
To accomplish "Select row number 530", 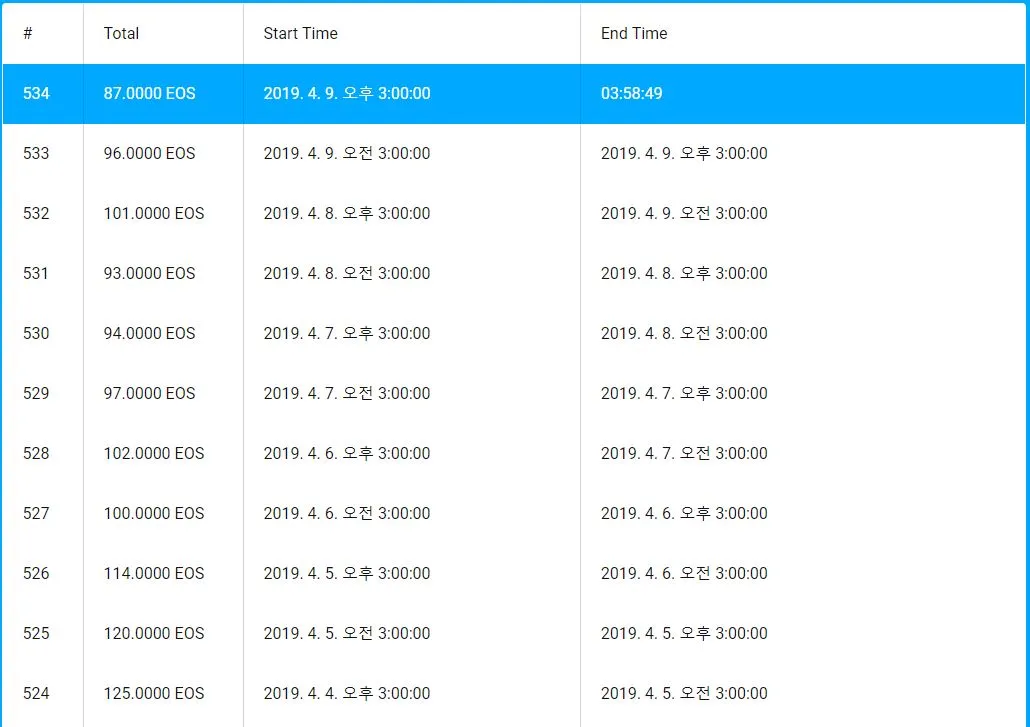I will point(36,334).
